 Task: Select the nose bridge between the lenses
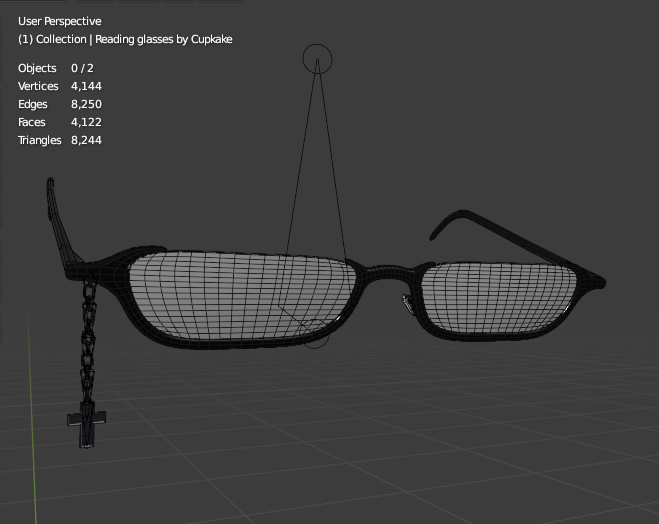tap(384, 270)
